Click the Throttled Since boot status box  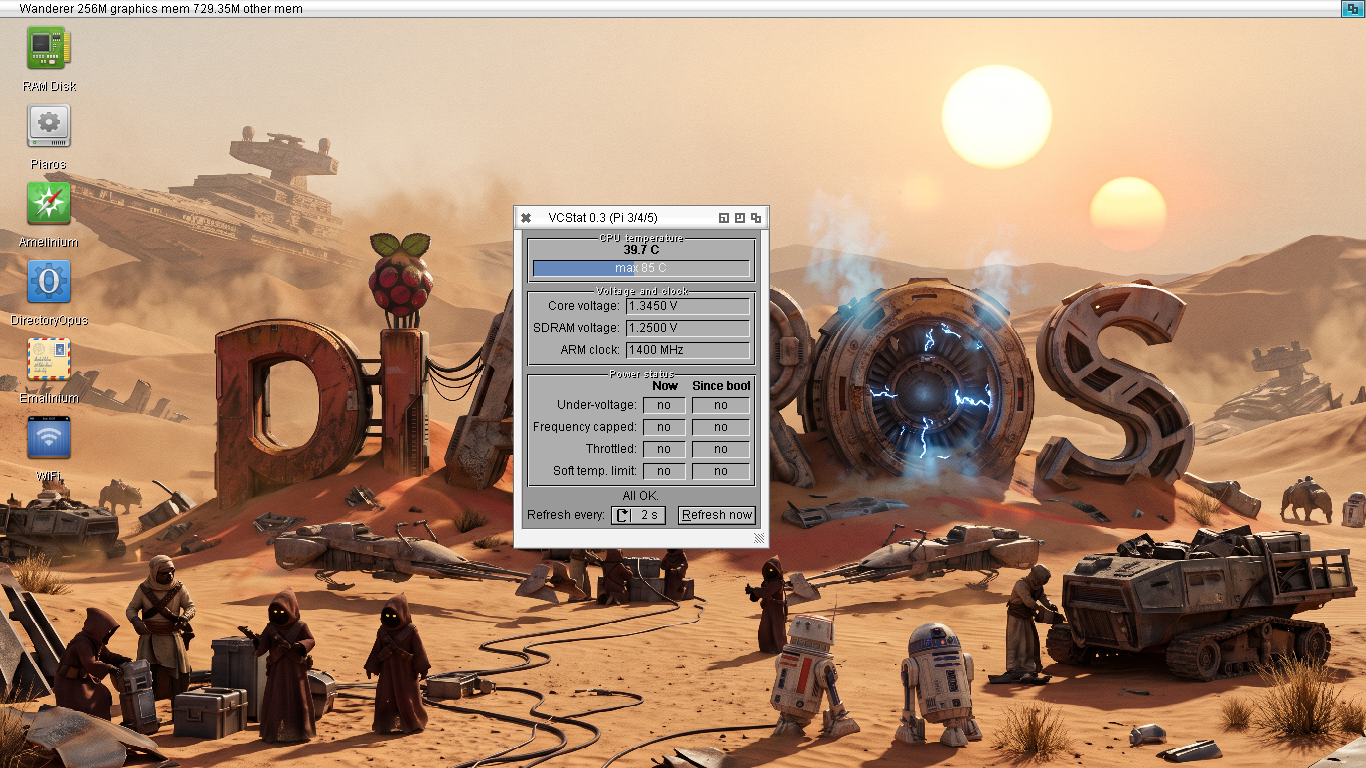(721, 449)
